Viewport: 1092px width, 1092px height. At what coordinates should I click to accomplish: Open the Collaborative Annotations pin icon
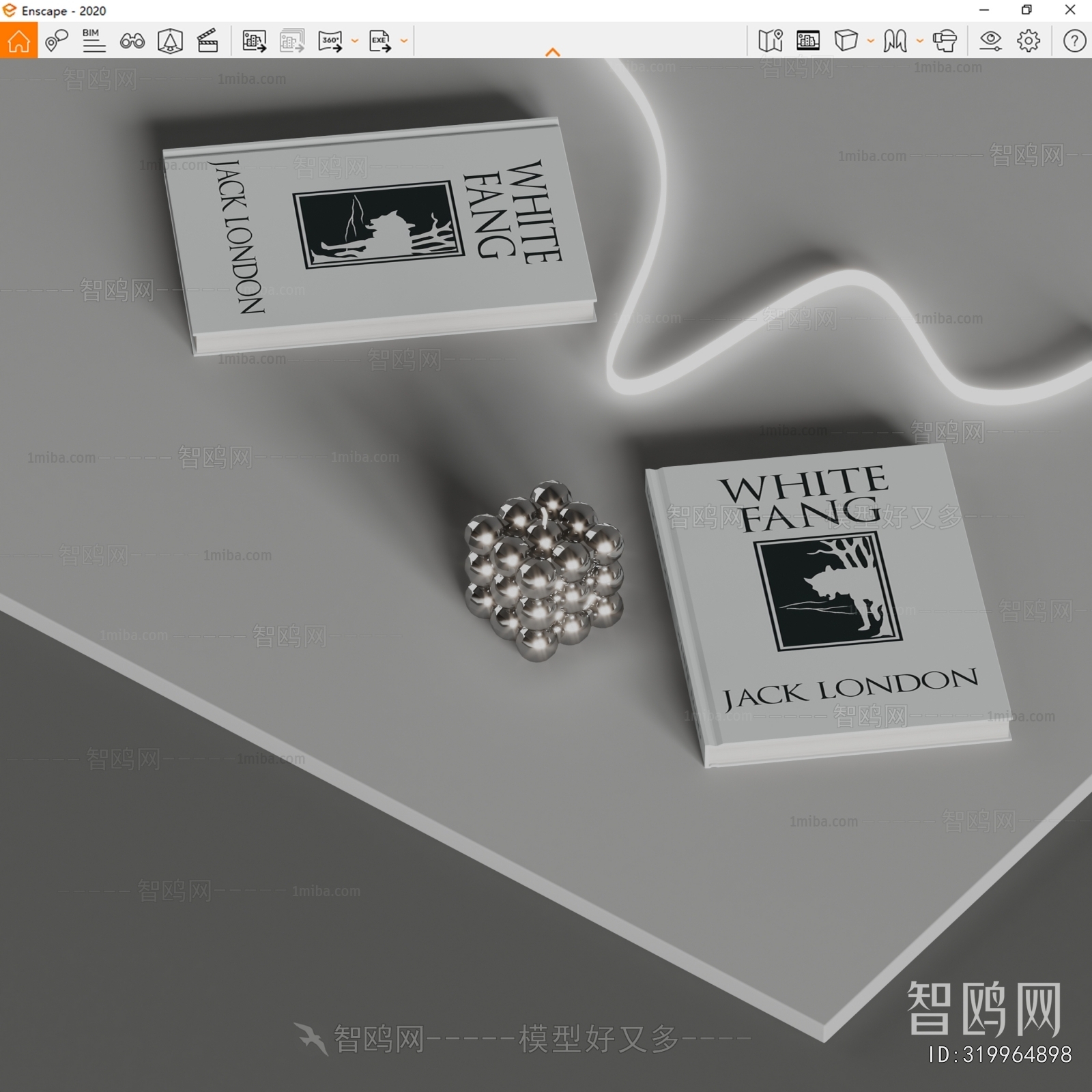pyautogui.click(x=56, y=41)
